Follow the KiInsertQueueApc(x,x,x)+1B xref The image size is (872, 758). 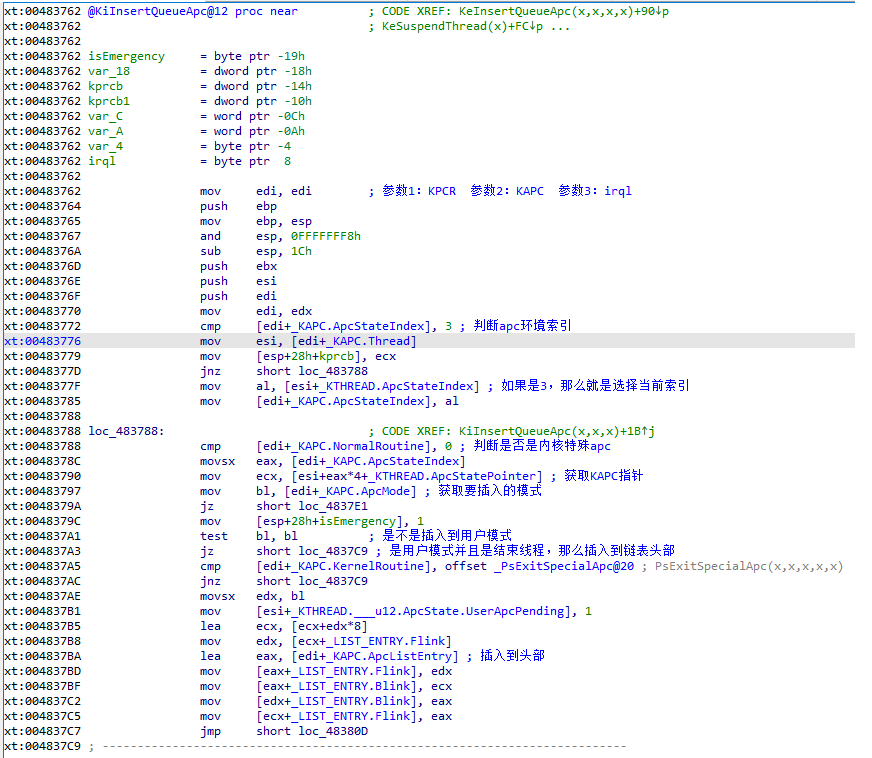(557, 432)
